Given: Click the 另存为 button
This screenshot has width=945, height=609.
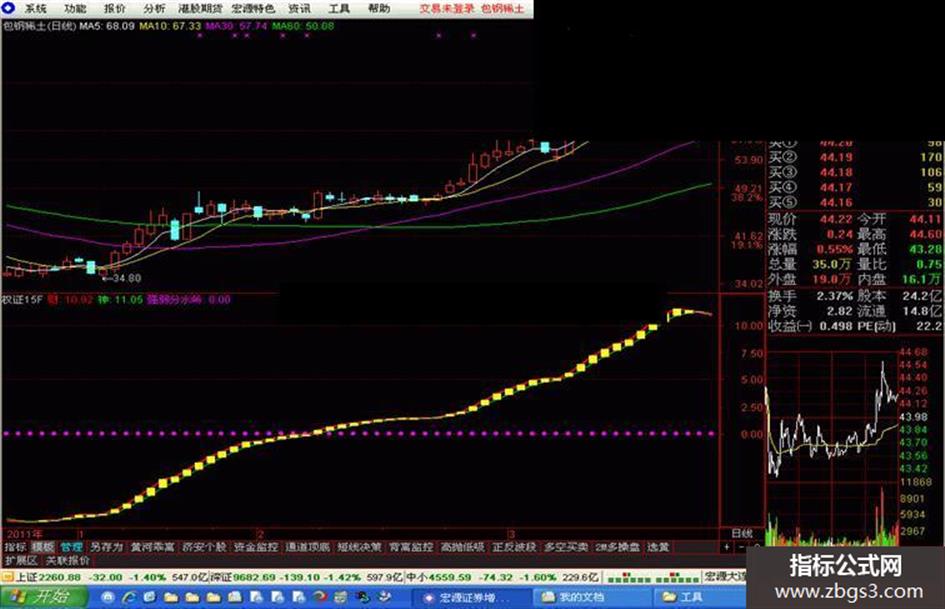Looking at the screenshot, I should point(107,547).
